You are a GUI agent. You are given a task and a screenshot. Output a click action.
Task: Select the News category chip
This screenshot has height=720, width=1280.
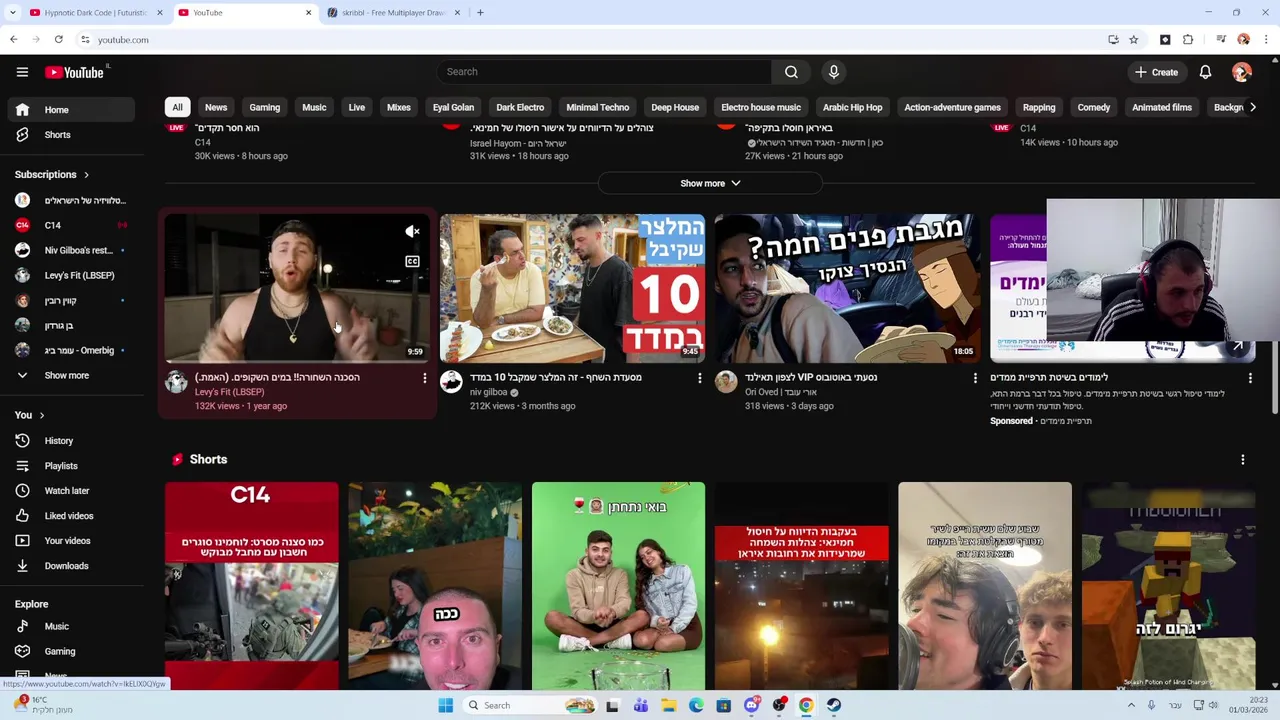[x=216, y=108]
